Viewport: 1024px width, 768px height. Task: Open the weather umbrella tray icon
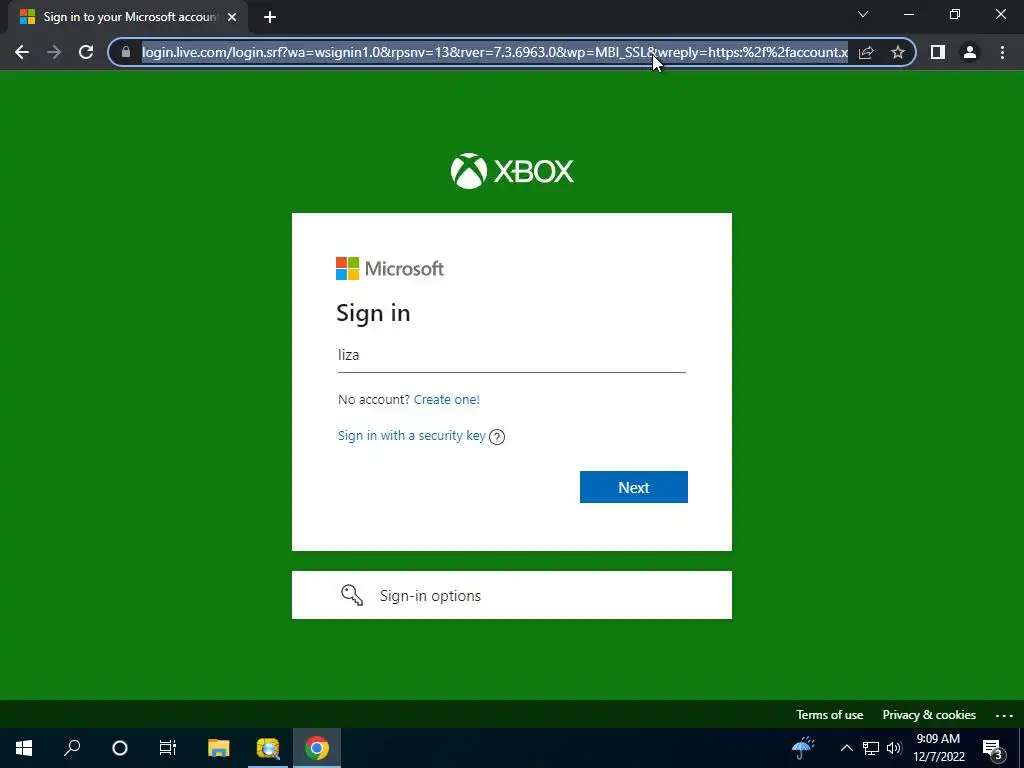803,748
